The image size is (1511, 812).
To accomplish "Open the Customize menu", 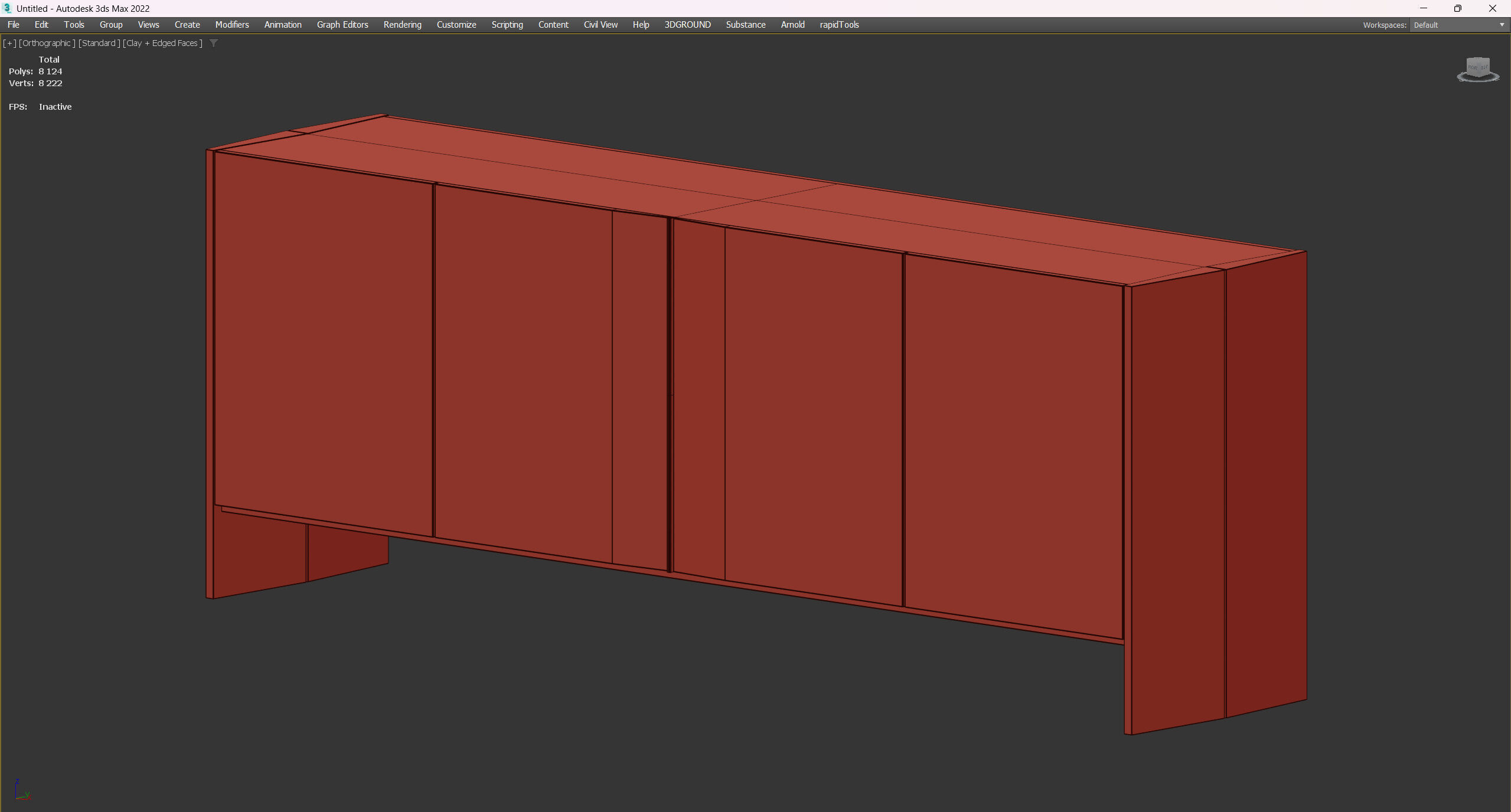I will click(456, 25).
